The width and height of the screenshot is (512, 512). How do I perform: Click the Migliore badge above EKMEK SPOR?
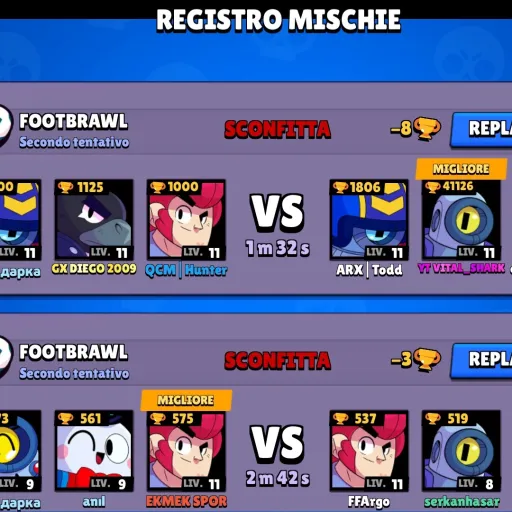pyautogui.click(x=186, y=400)
